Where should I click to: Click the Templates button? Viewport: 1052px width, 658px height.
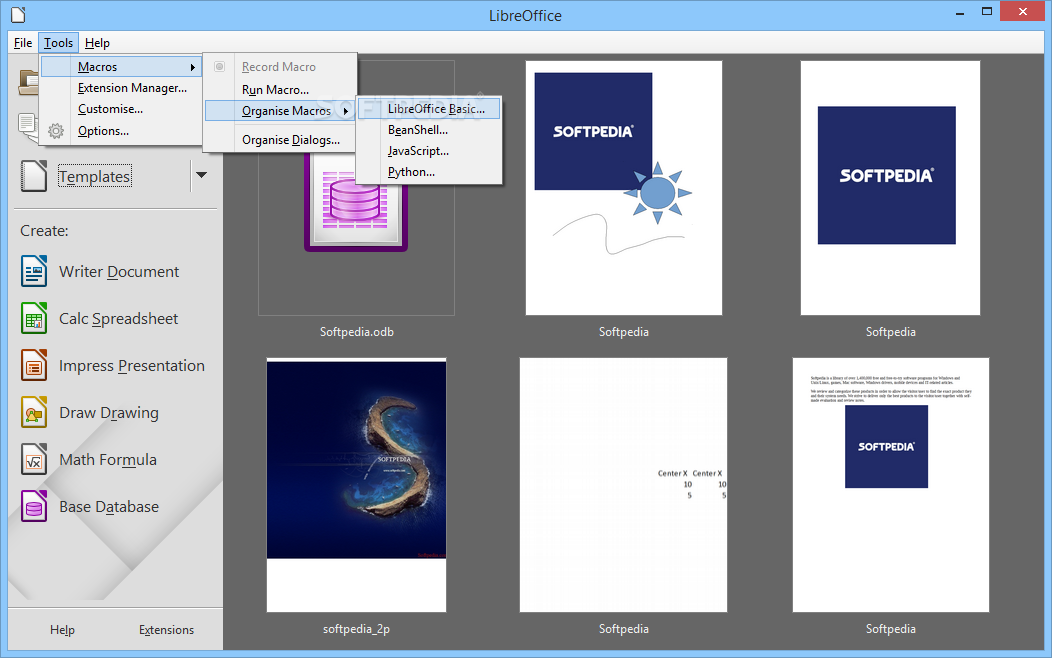(x=95, y=176)
